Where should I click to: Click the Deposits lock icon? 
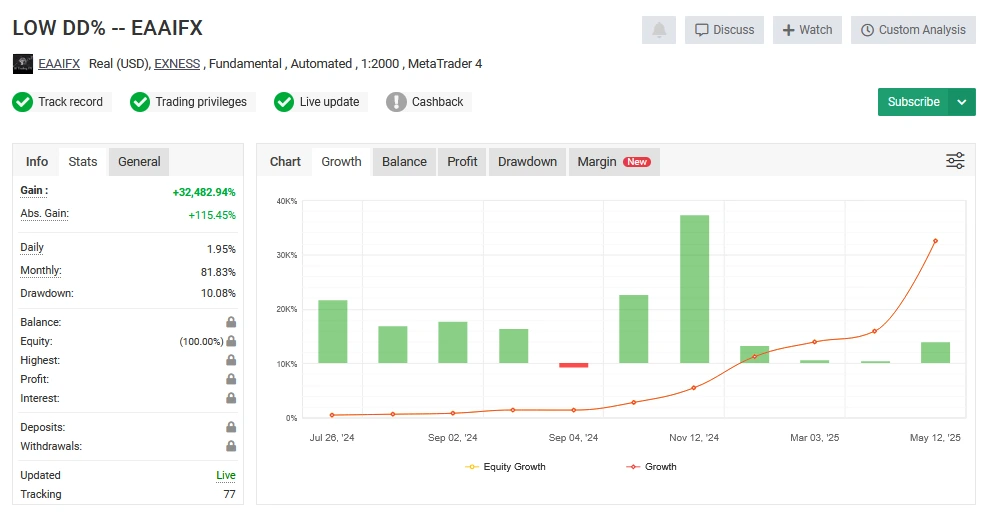231,427
